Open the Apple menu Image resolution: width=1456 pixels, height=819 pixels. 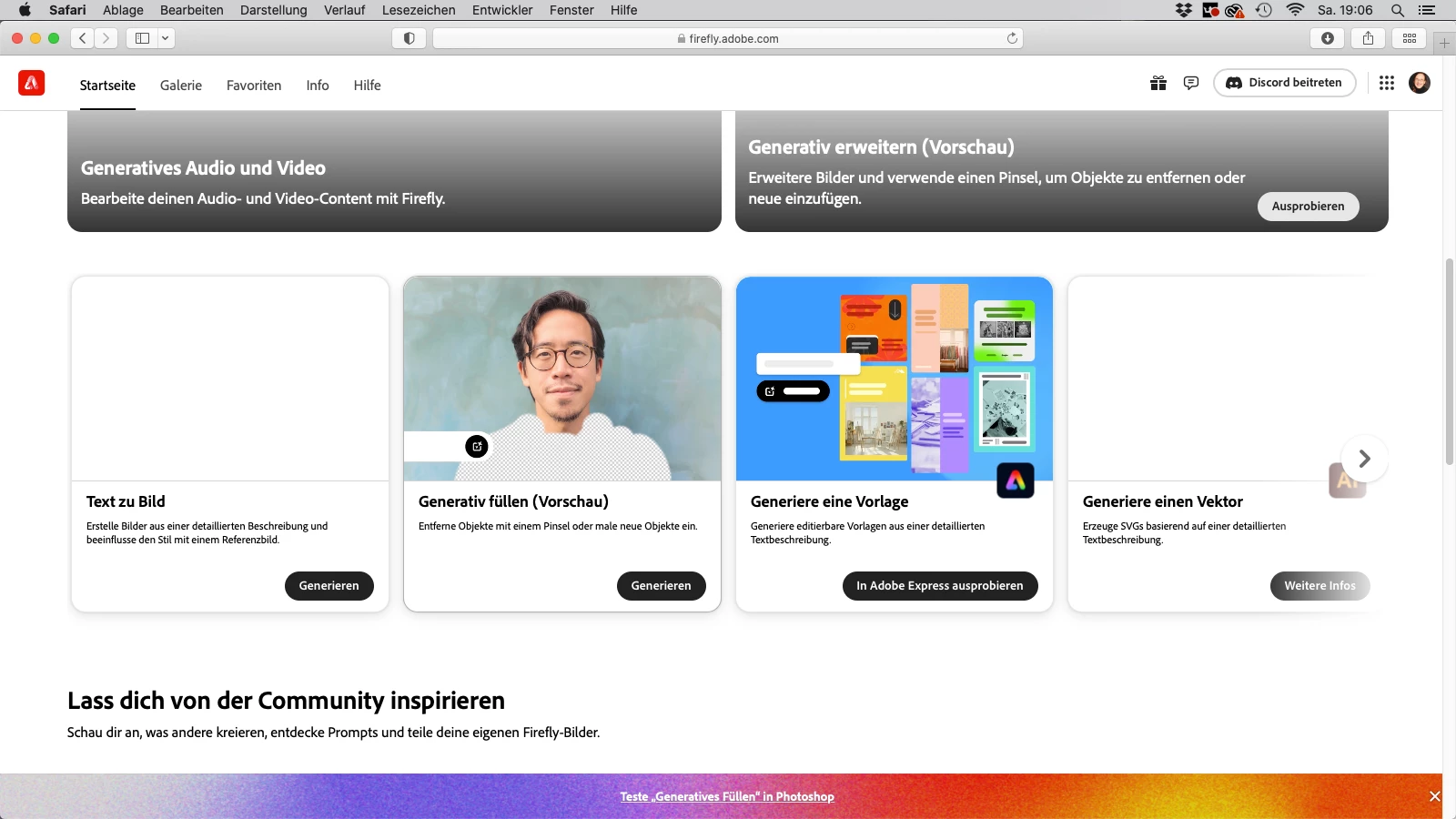pos(25,10)
